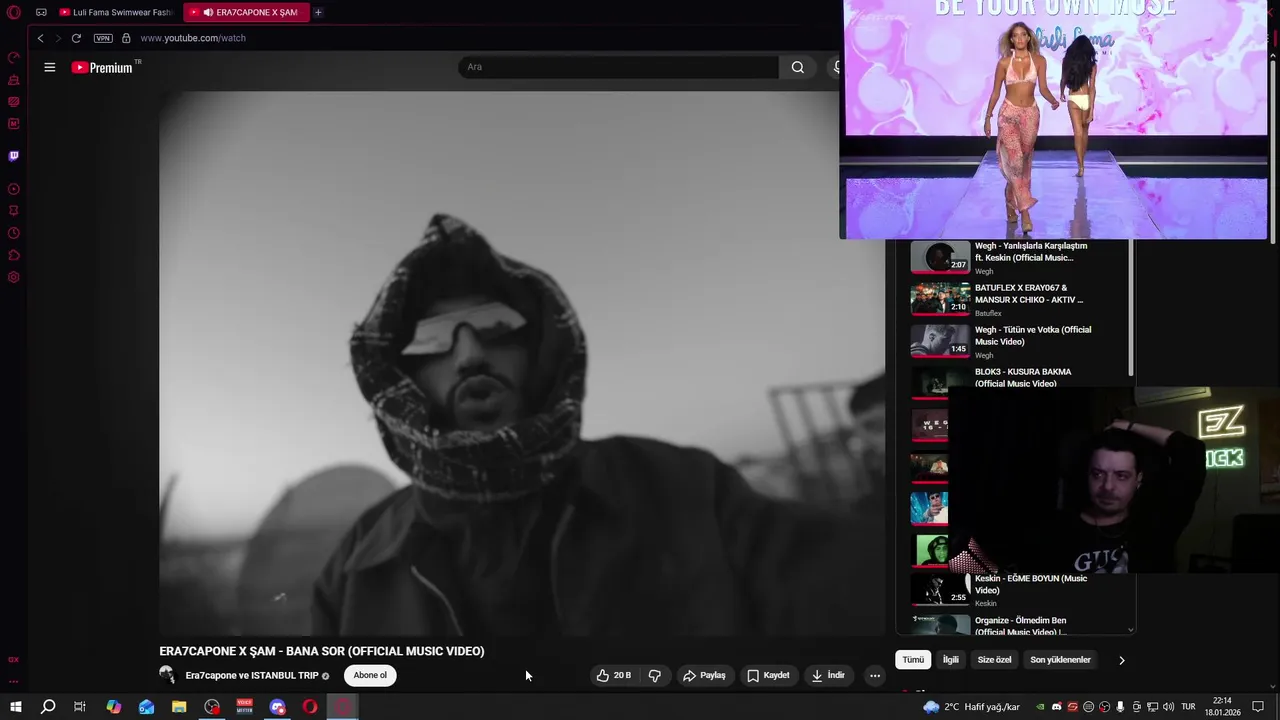Open weather widget 2°C Hafif yağ./kar
Viewport: 1280px width, 720px height.
click(972, 707)
